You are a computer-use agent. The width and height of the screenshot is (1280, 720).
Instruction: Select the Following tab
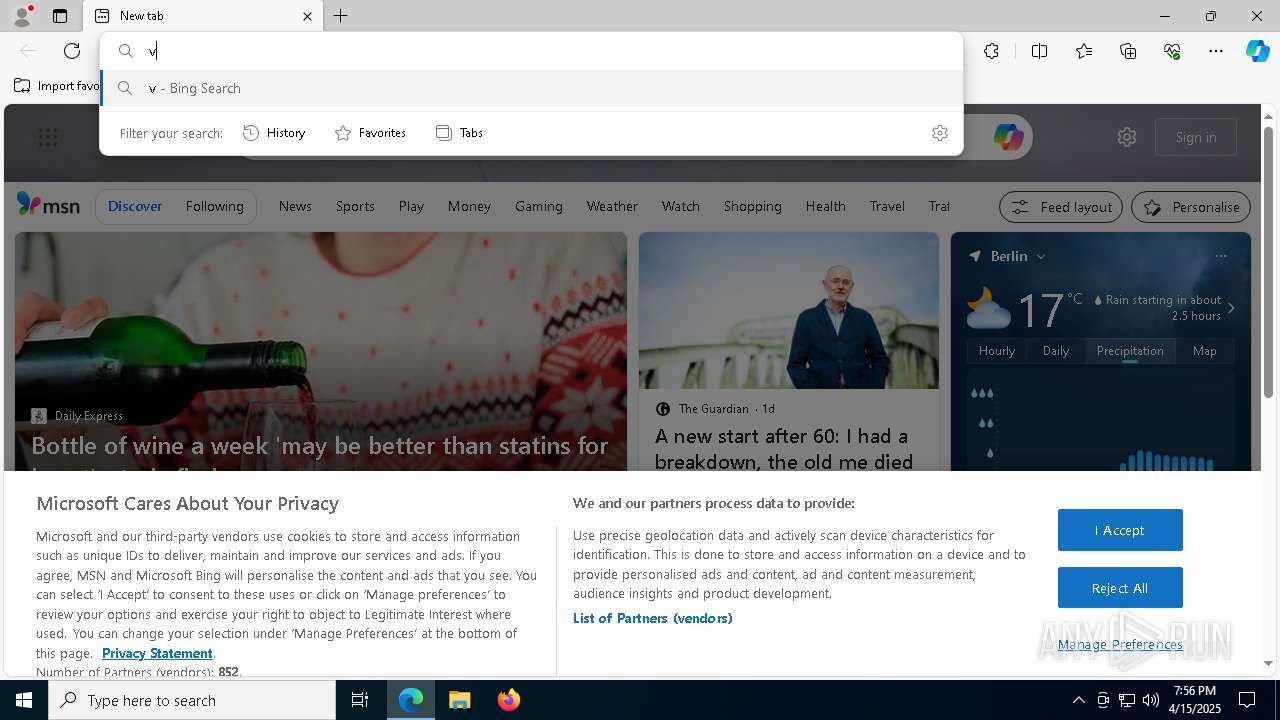coord(215,206)
